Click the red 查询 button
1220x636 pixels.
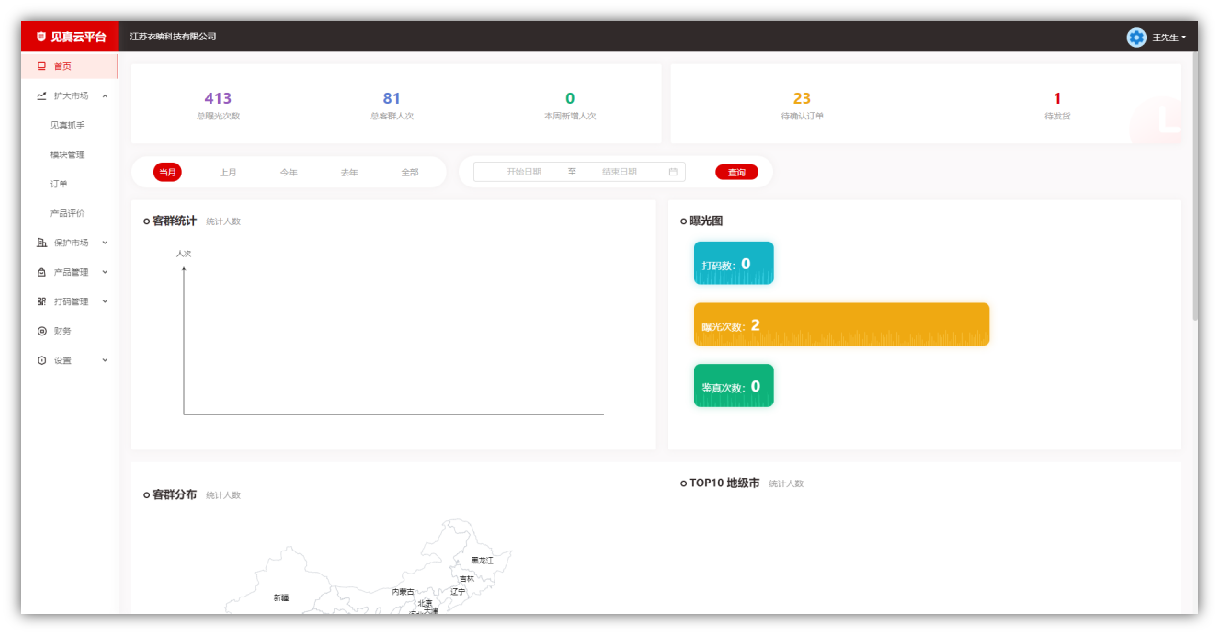736,172
